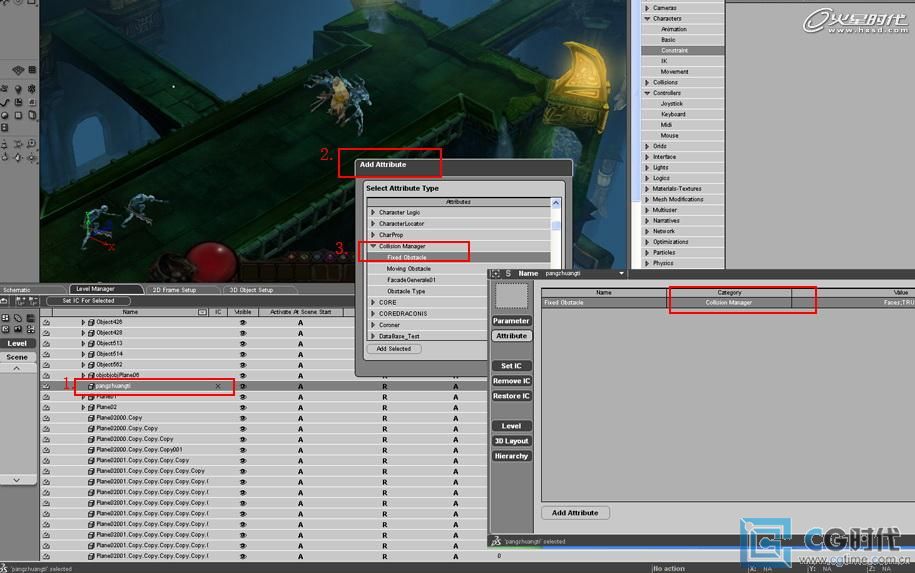
Task: Toggle visibility eye of Object428
Action: click(243, 333)
